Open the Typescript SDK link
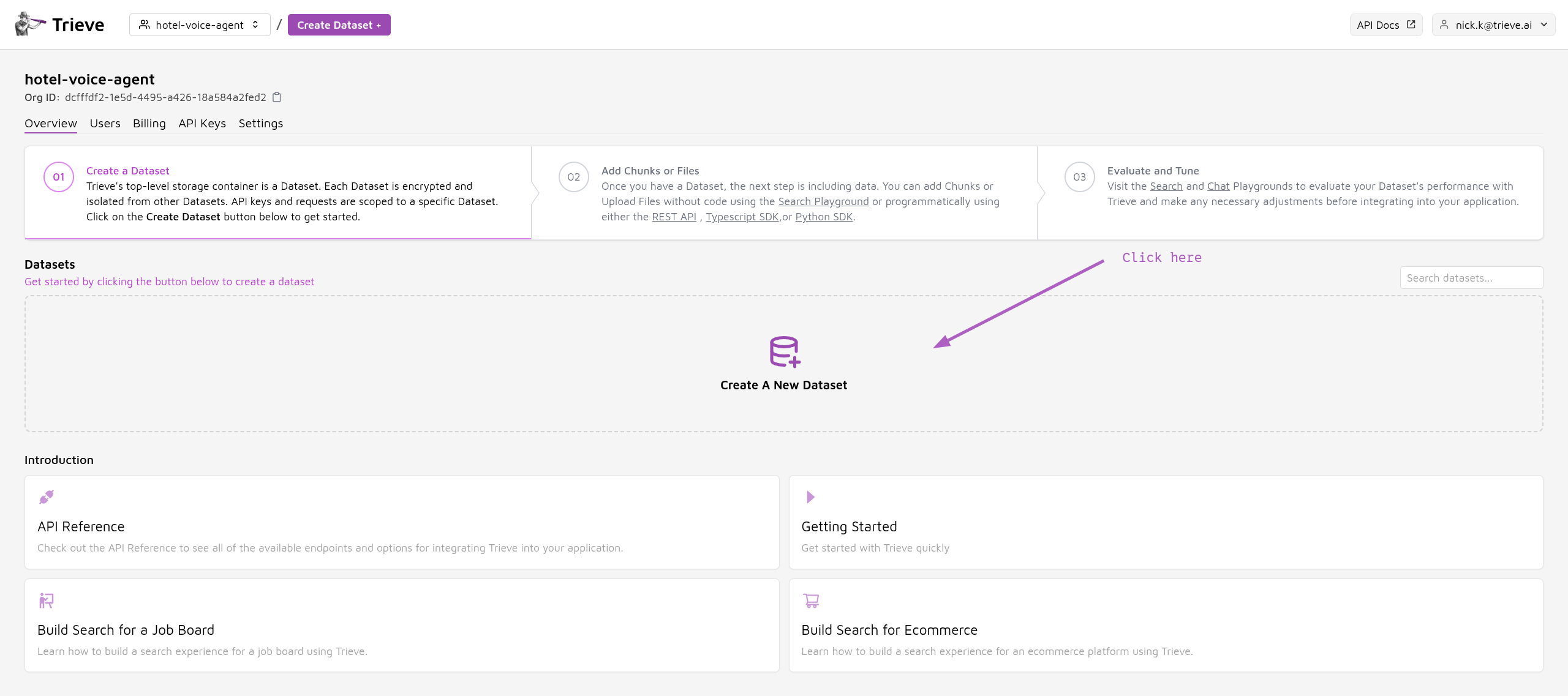1568x696 pixels. 742,217
